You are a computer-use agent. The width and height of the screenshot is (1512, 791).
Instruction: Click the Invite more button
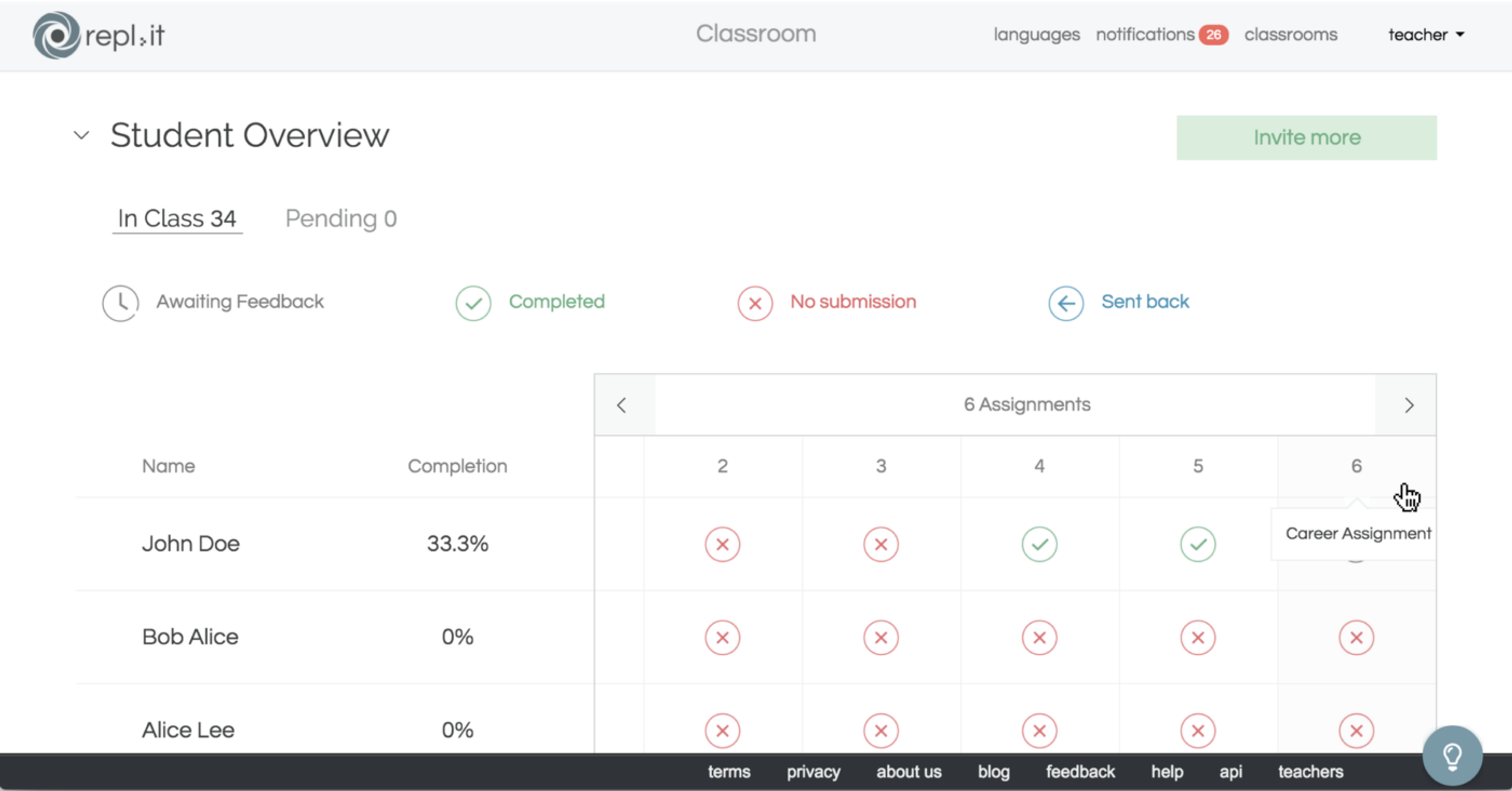click(1306, 137)
